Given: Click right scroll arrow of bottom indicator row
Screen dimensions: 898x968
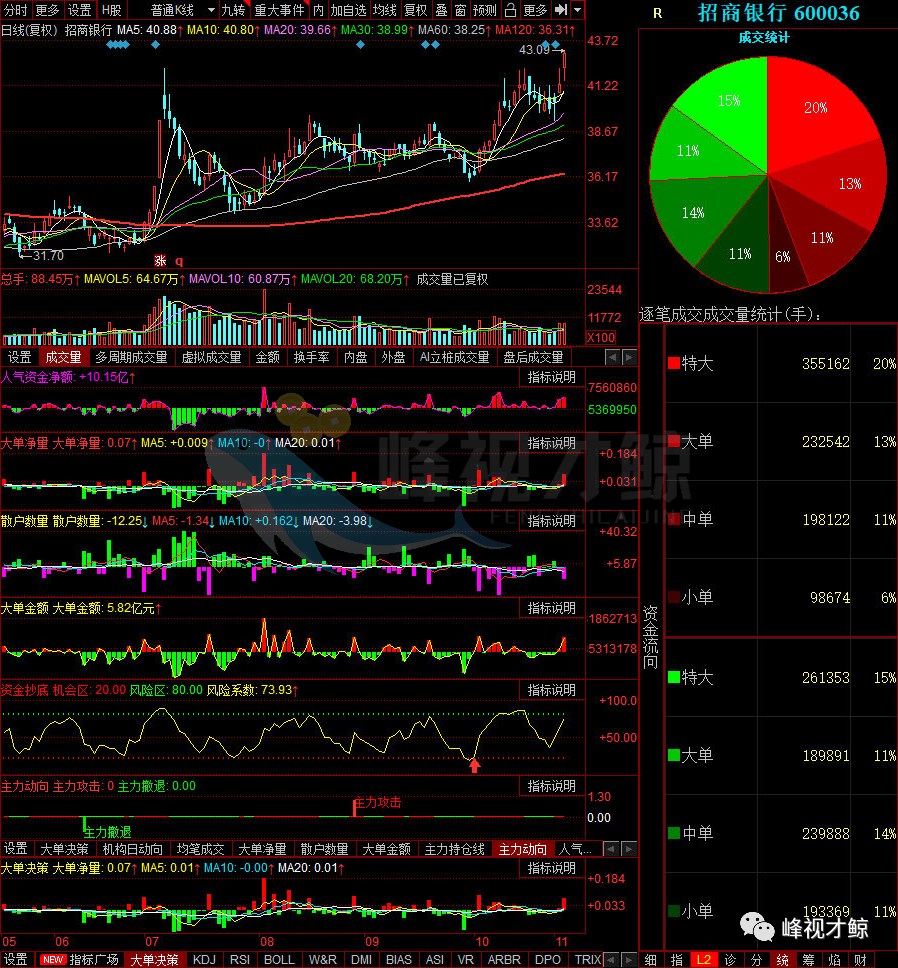Looking at the screenshot, I should pyautogui.click(x=629, y=959).
